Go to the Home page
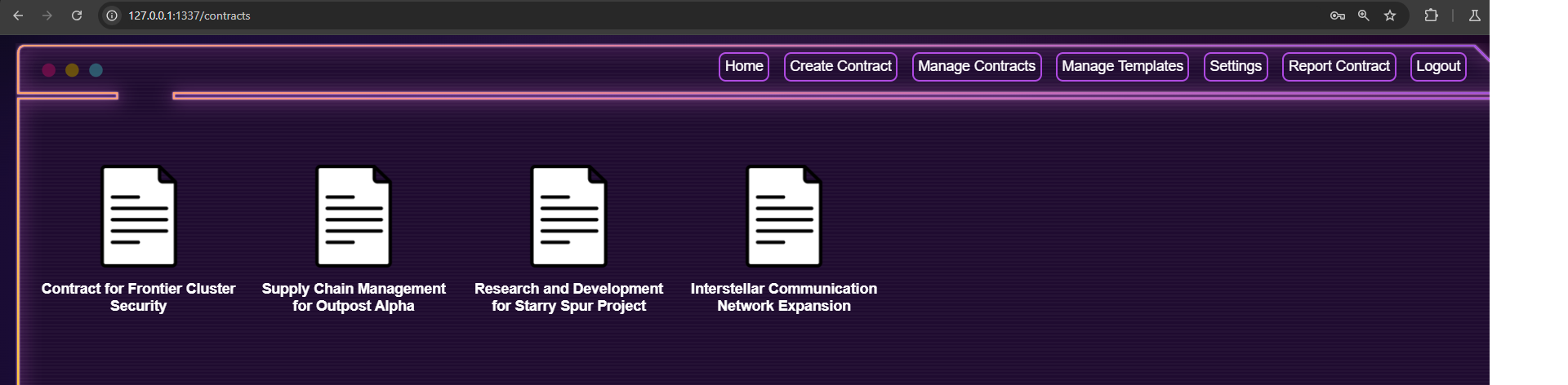Image resolution: width=1568 pixels, height=385 pixels. pyautogui.click(x=743, y=66)
